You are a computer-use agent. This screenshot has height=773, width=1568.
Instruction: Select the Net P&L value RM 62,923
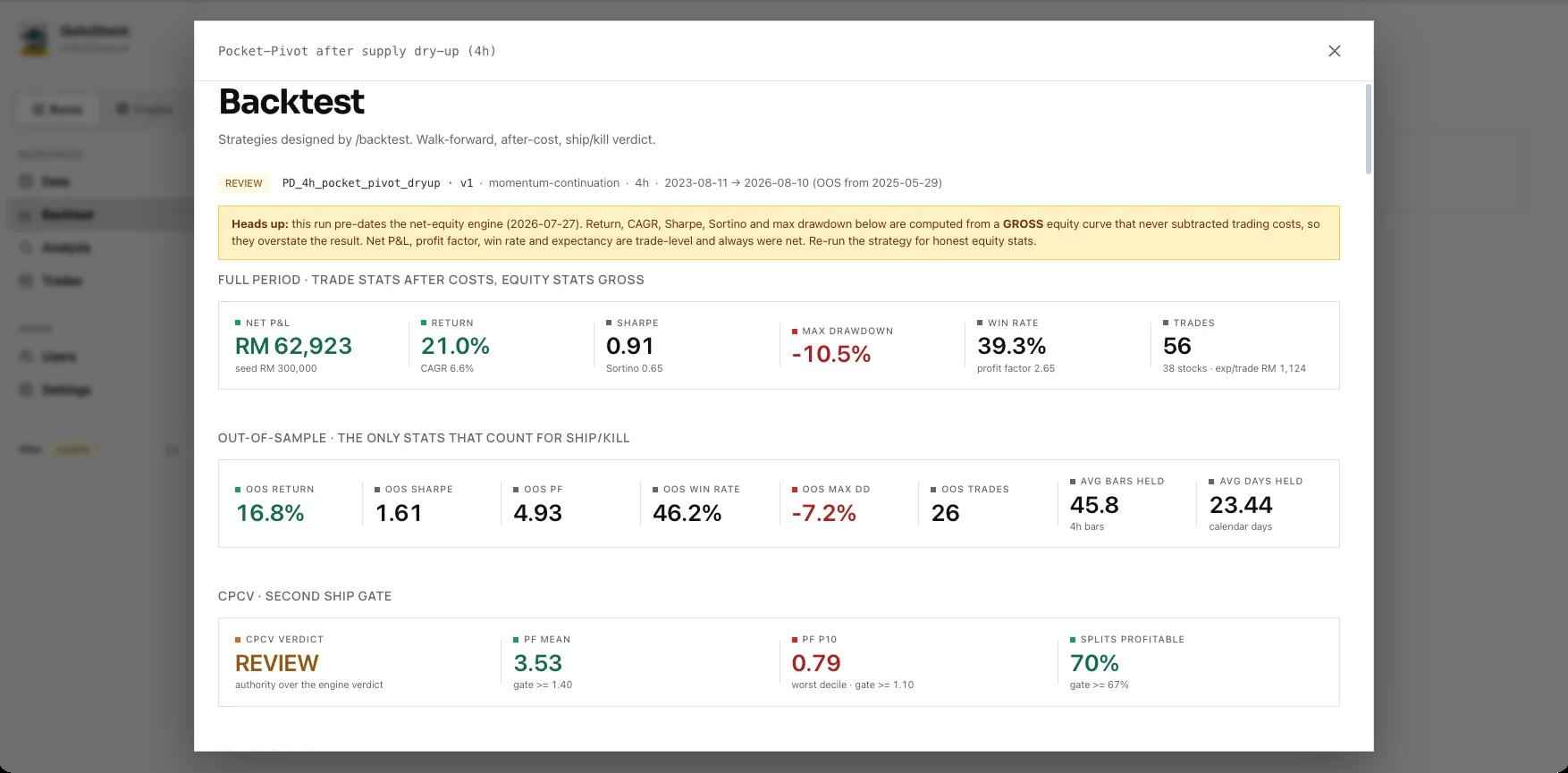(293, 346)
